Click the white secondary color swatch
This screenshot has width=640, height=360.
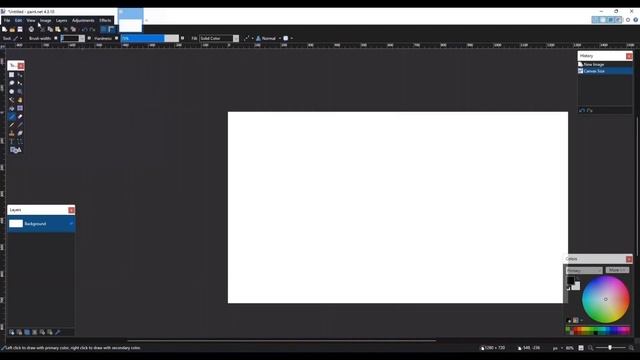point(576,286)
